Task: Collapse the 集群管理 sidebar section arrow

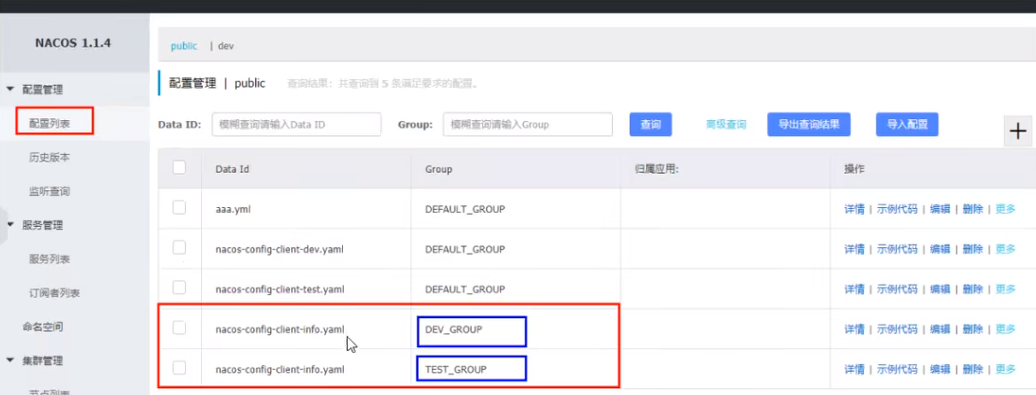Action: 11,361
